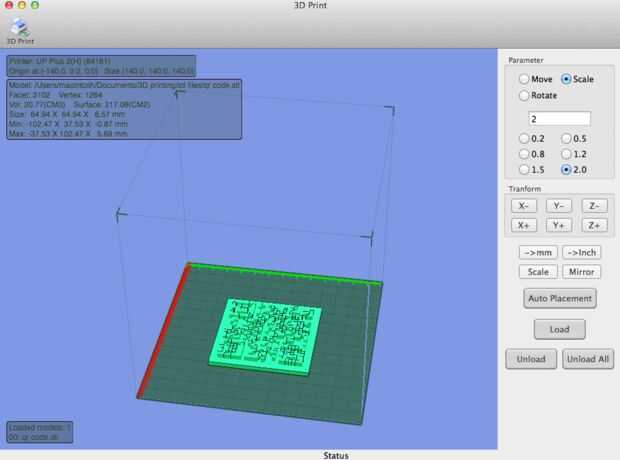Click the Unload All button
This screenshot has width=620, height=460.
coord(588,359)
